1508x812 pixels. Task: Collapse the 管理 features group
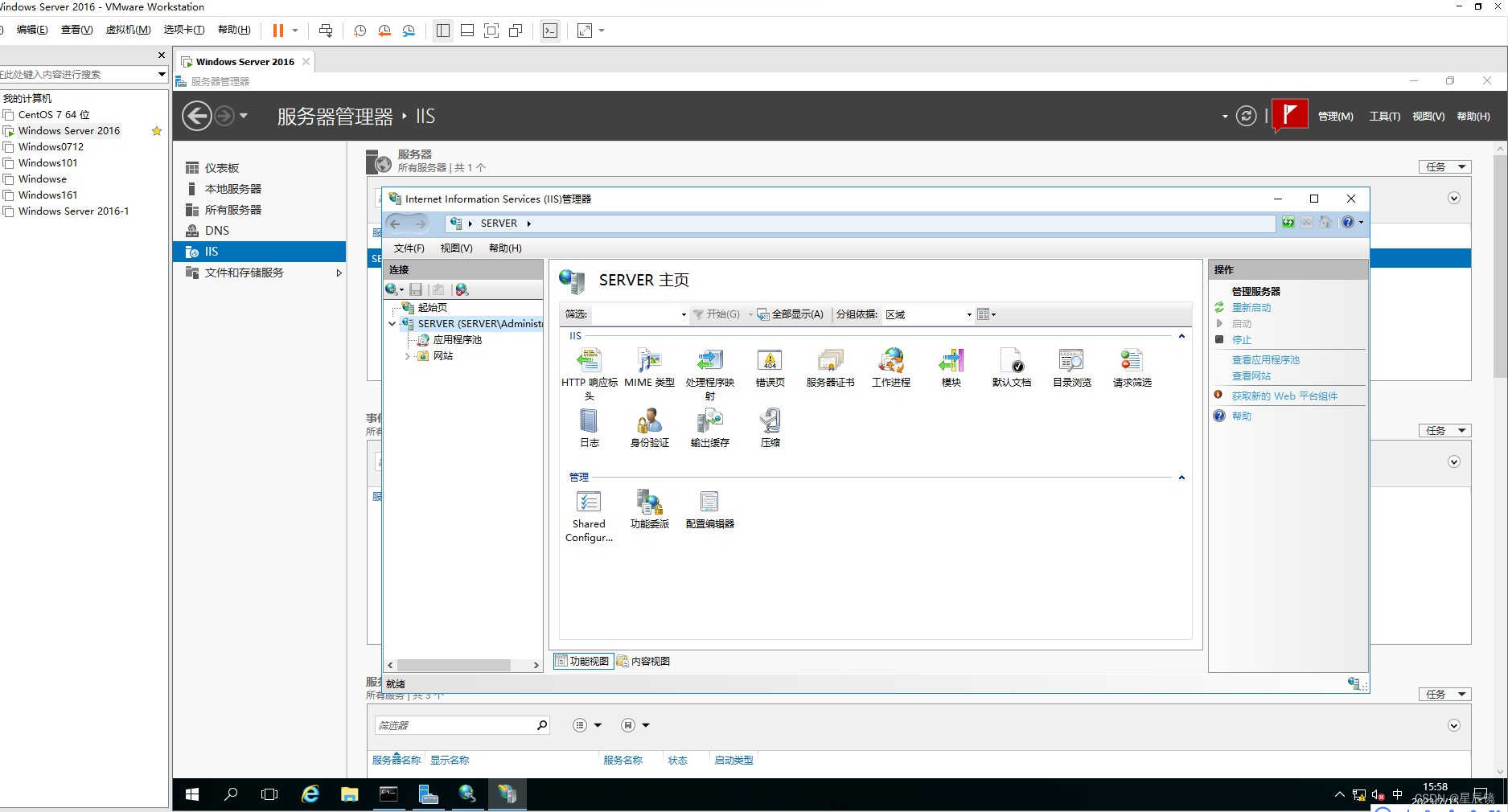[x=1181, y=478]
